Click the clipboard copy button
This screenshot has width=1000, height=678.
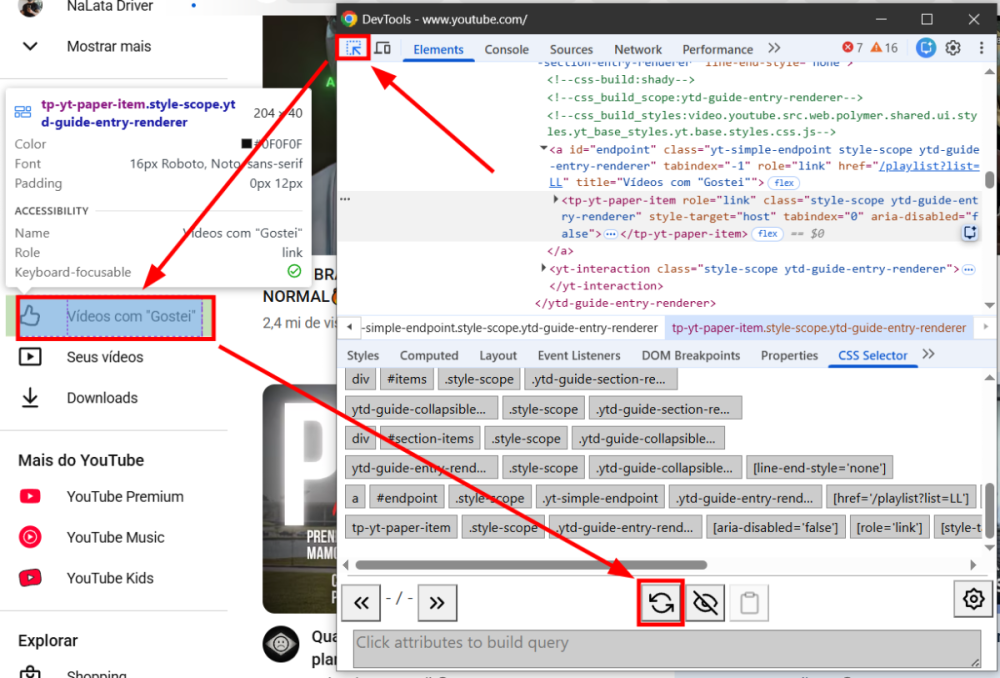click(749, 602)
